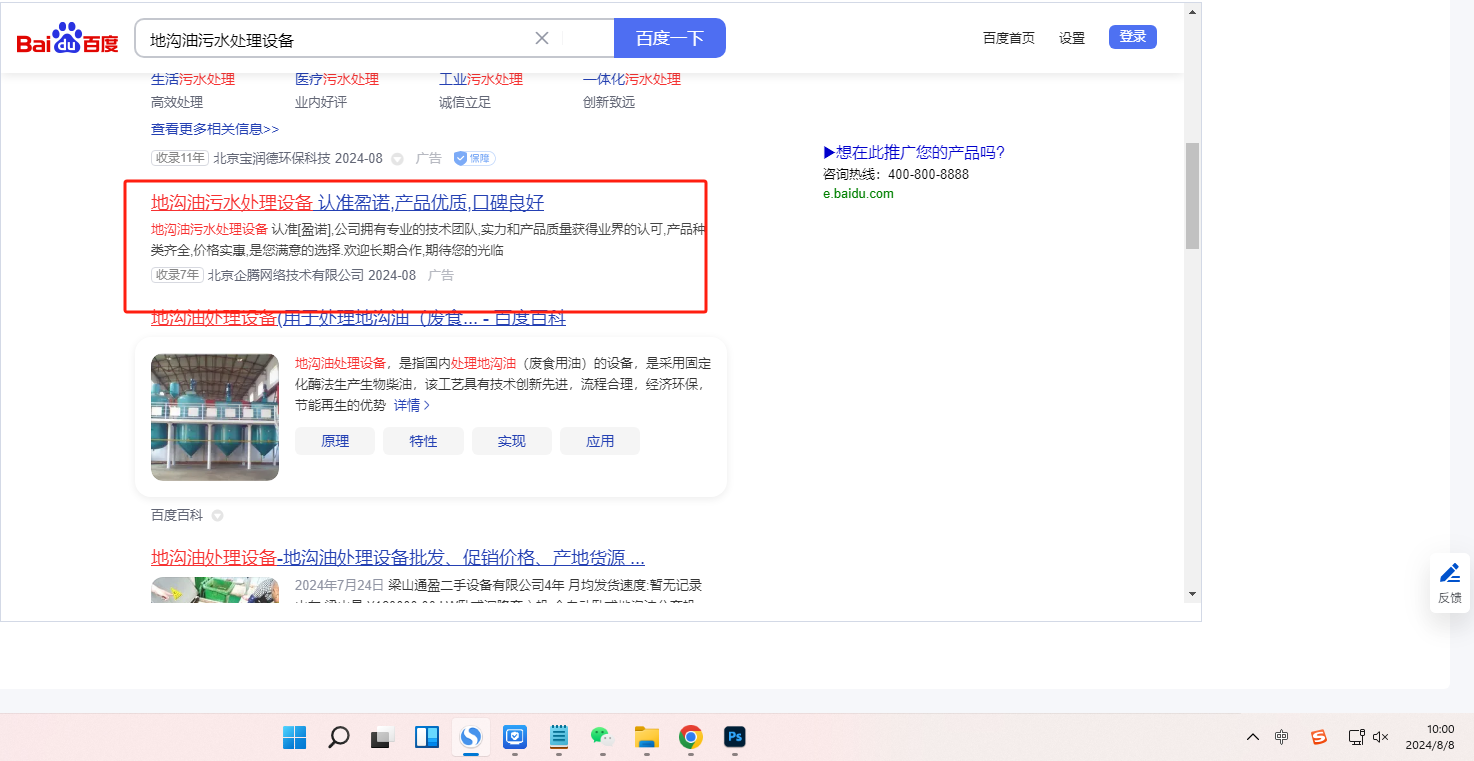Open WeChat from the taskbar

600,738
